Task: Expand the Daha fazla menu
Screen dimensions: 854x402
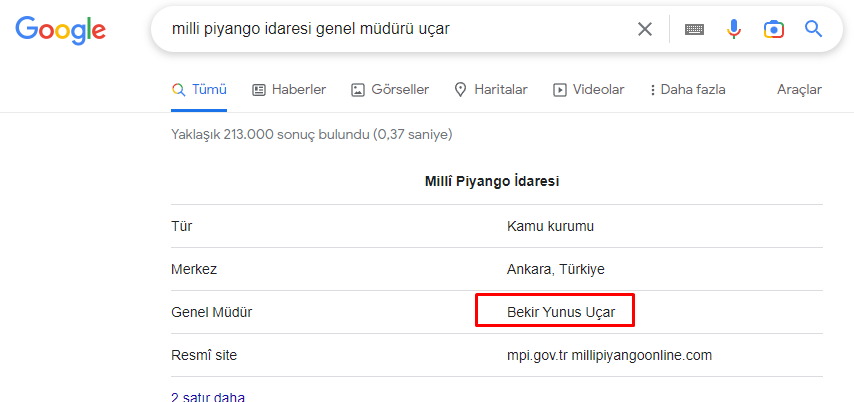Action: (687, 90)
